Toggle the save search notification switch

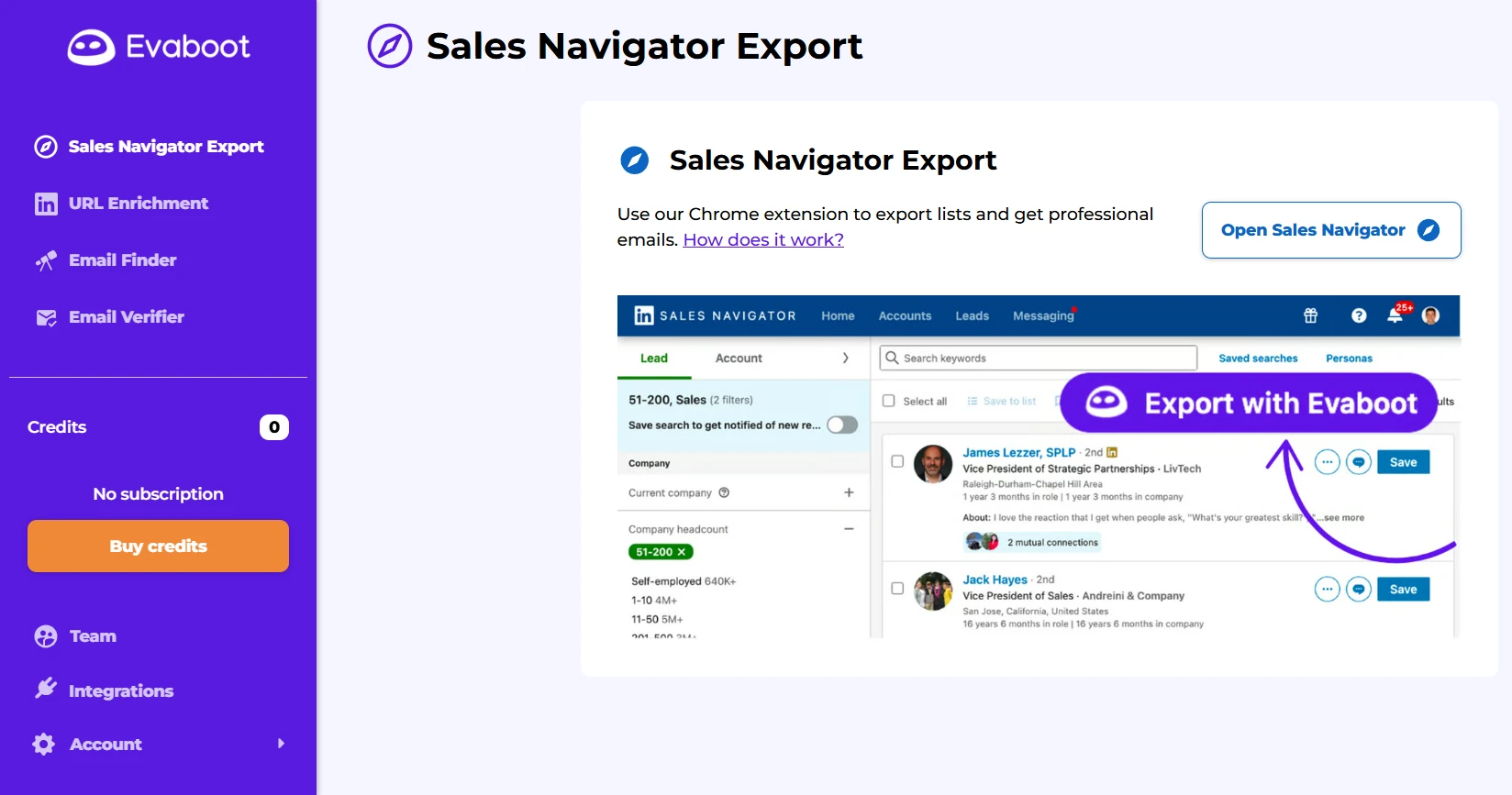(842, 425)
